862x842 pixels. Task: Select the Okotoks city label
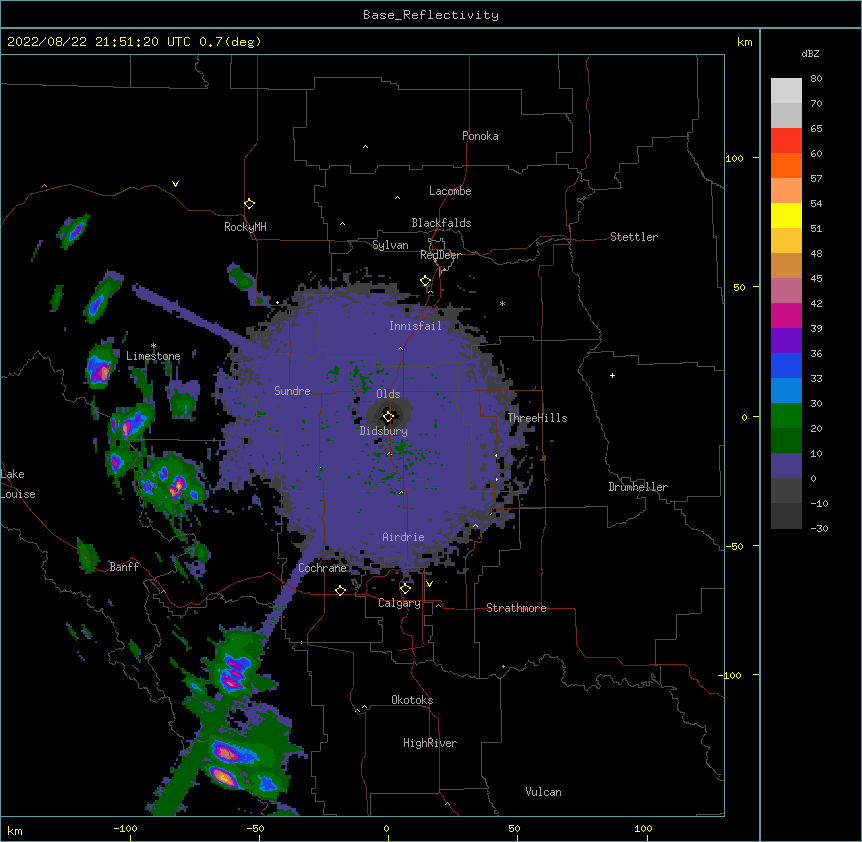(x=412, y=700)
